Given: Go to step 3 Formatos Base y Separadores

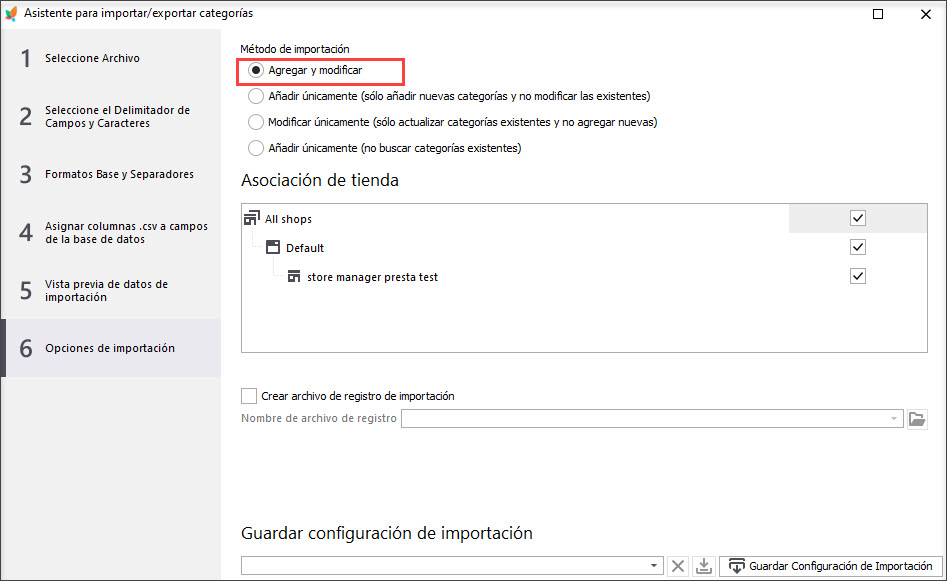Looking at the screenshot, I should point(111,174).
